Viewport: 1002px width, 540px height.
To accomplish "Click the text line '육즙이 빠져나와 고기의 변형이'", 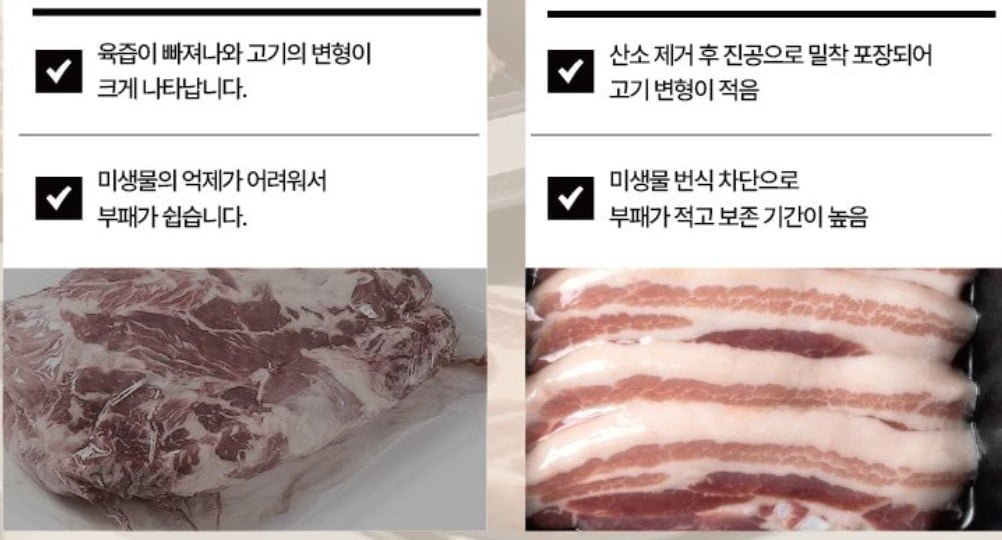I will pyautogui.click(x=234, y=54).
